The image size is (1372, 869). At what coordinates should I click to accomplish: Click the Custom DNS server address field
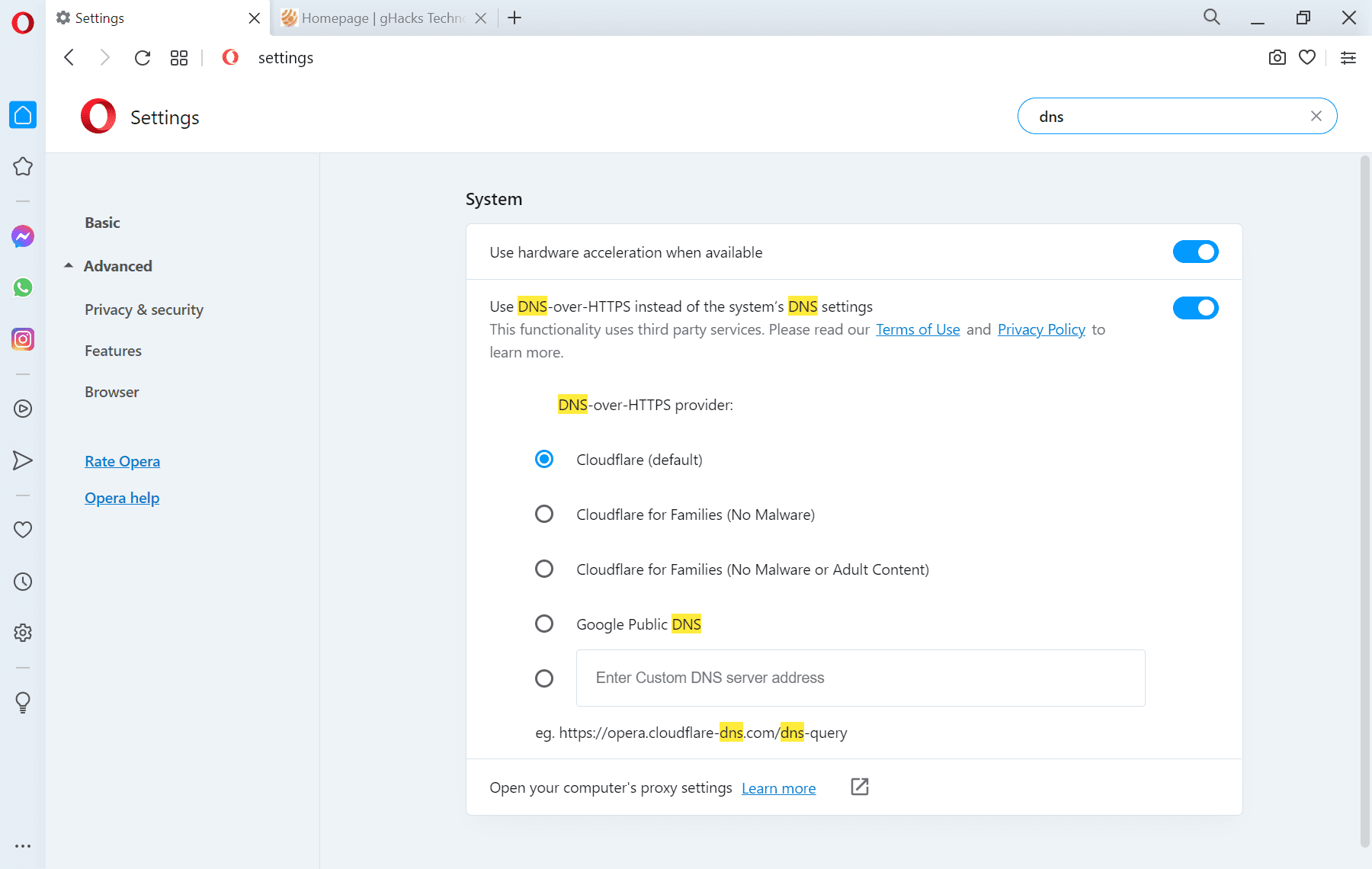860,678
